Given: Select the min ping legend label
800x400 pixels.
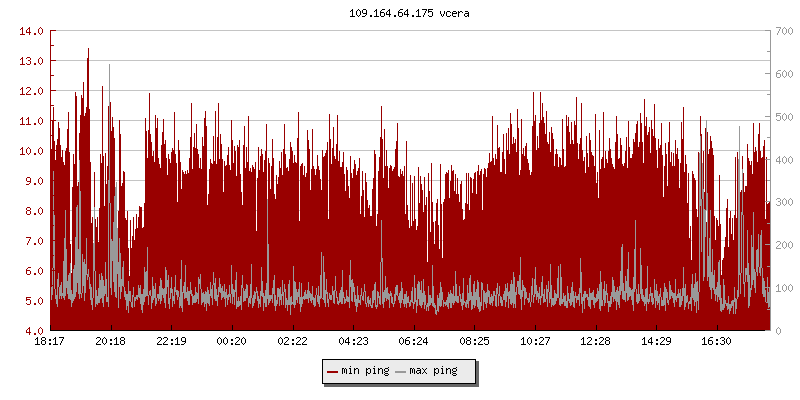Looking at the screenshot, I should click(365, 371).
